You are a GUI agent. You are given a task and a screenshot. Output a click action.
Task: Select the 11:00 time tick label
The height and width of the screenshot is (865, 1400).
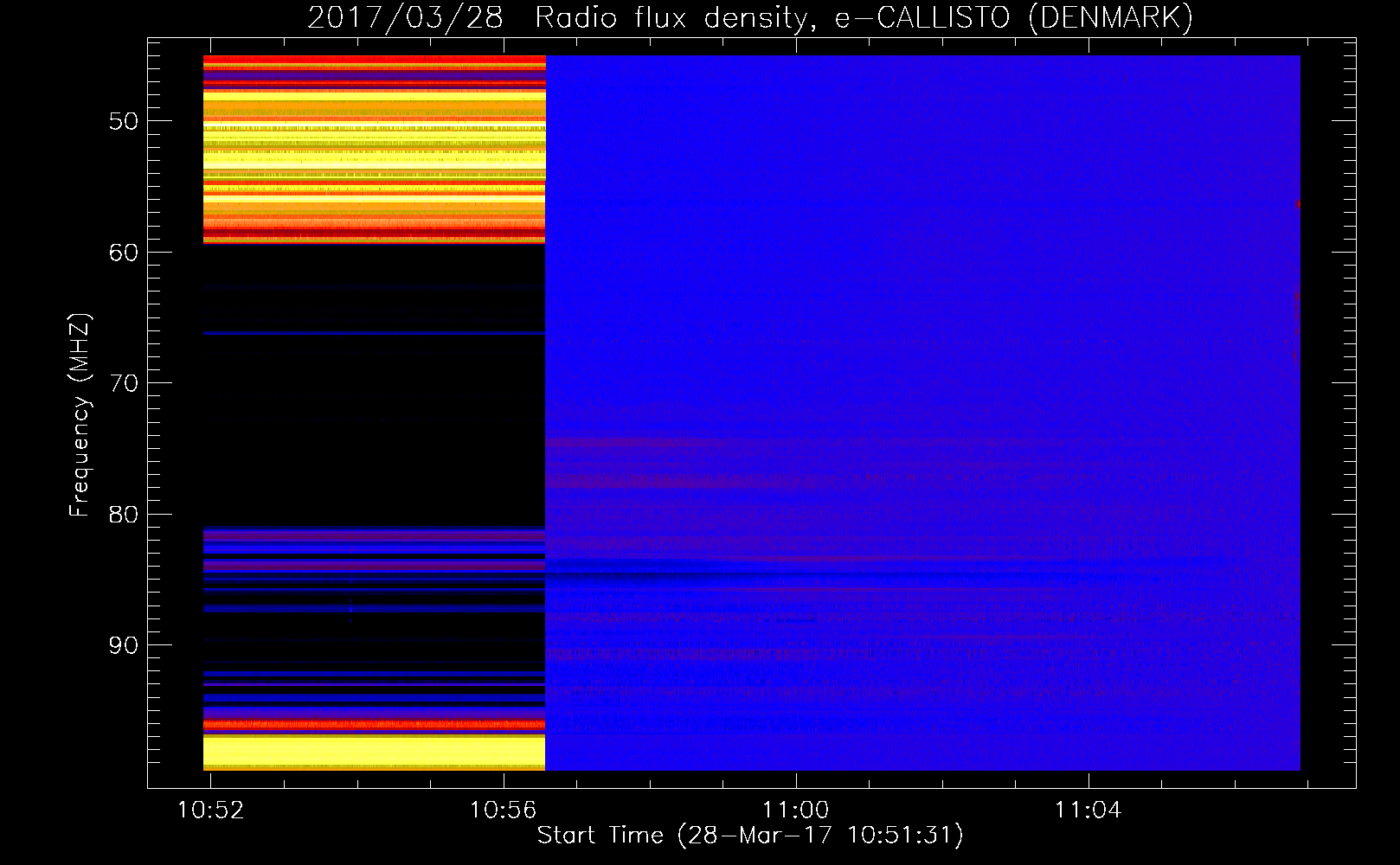tap(795, 811)
